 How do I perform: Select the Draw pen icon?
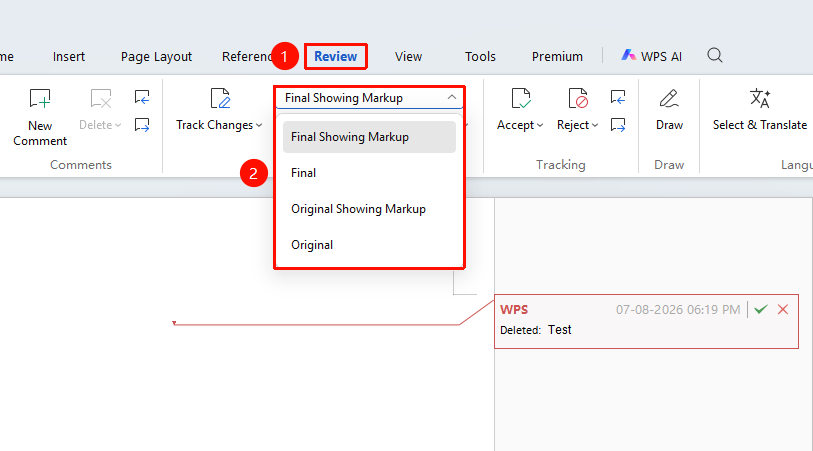669,98
